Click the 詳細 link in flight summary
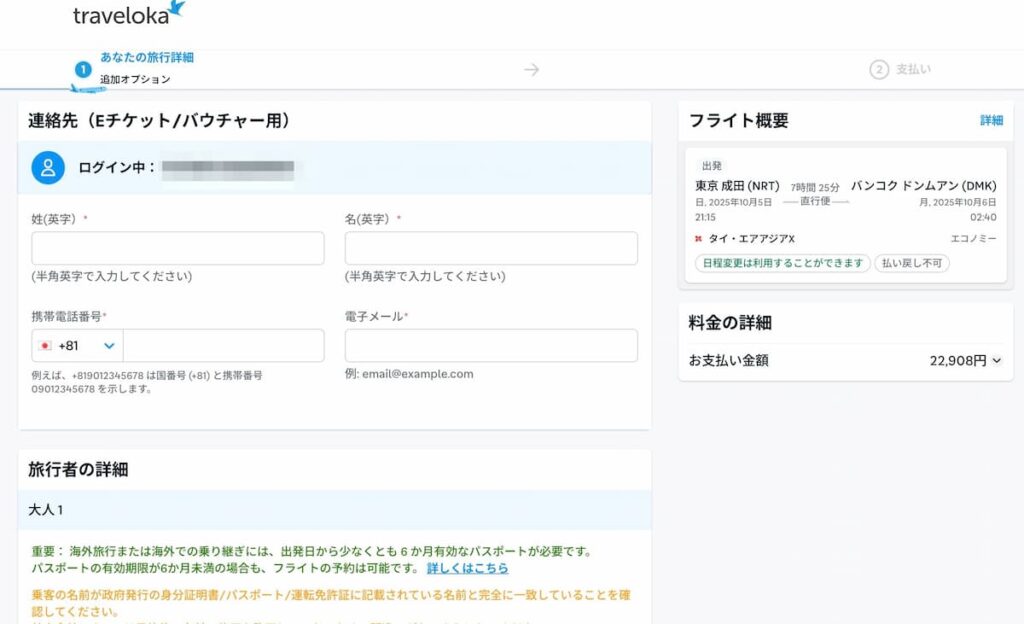This screenshot has width=1024, height=624. click(x=991, y=120)
